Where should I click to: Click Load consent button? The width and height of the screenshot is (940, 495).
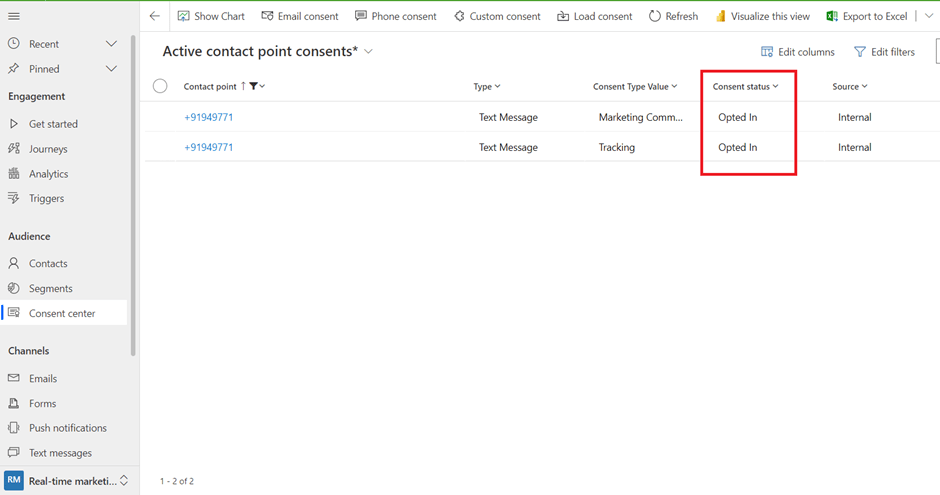(594, 16)
